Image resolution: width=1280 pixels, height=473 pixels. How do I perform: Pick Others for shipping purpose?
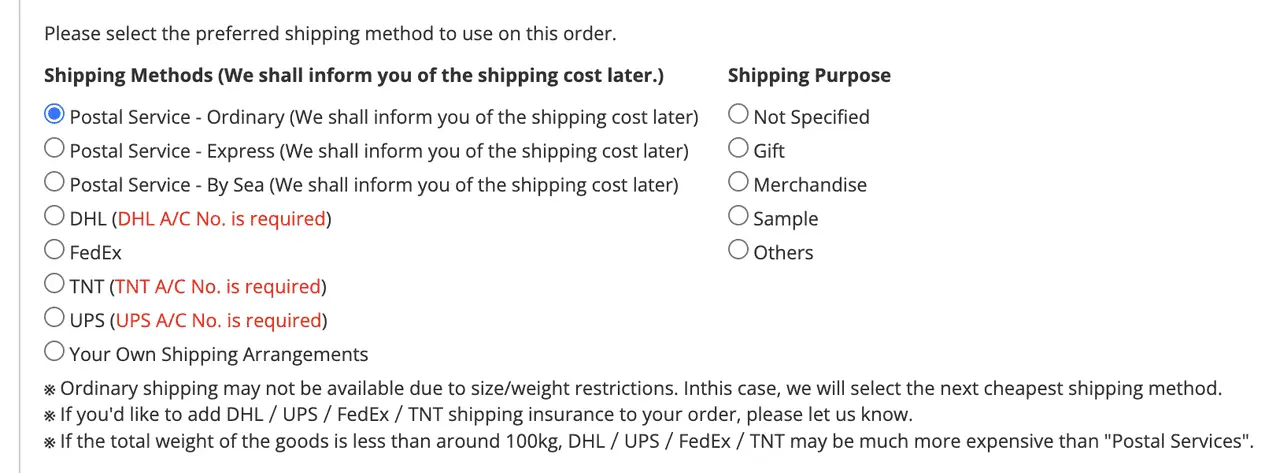739,251
